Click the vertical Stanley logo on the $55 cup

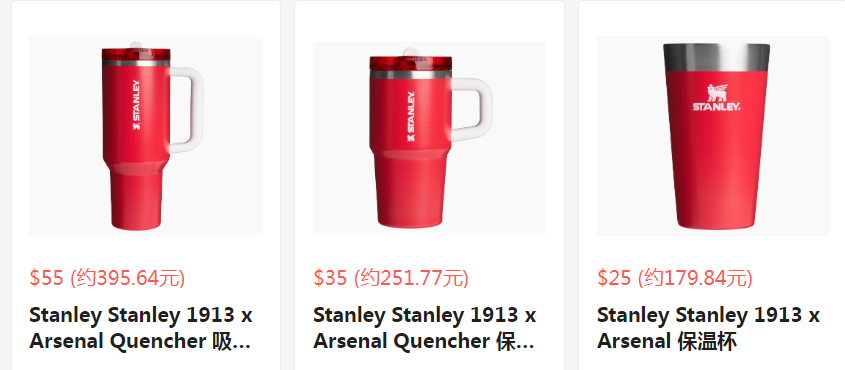pyautogui.click(x=136, y=106)
